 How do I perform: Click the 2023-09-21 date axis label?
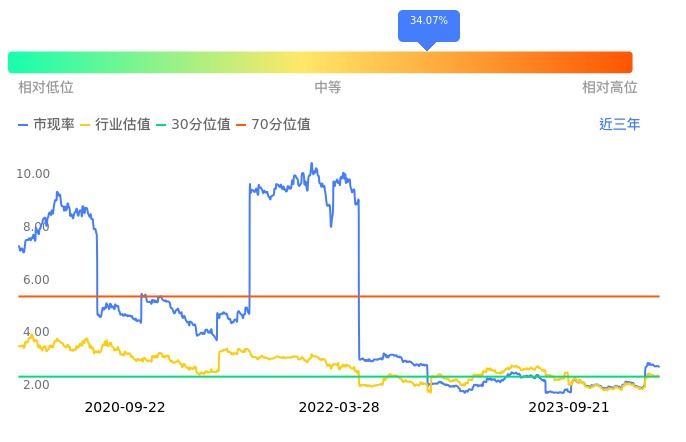pos(569,408)
